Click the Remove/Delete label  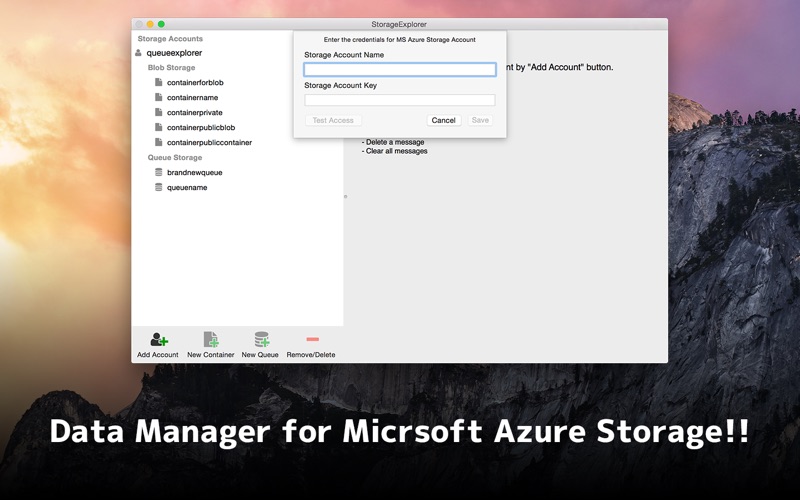click(311, 355)
